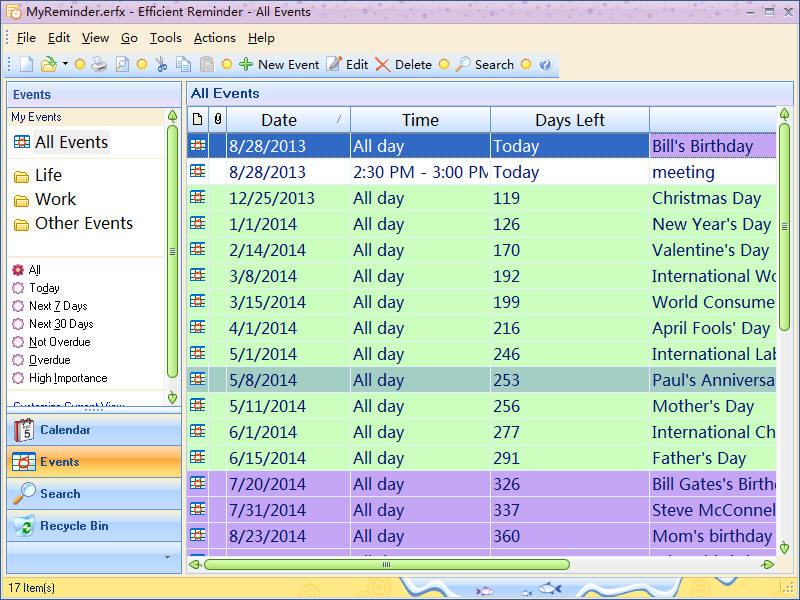
Task: Open the Tools menu
Action: (x=166, y=38)
